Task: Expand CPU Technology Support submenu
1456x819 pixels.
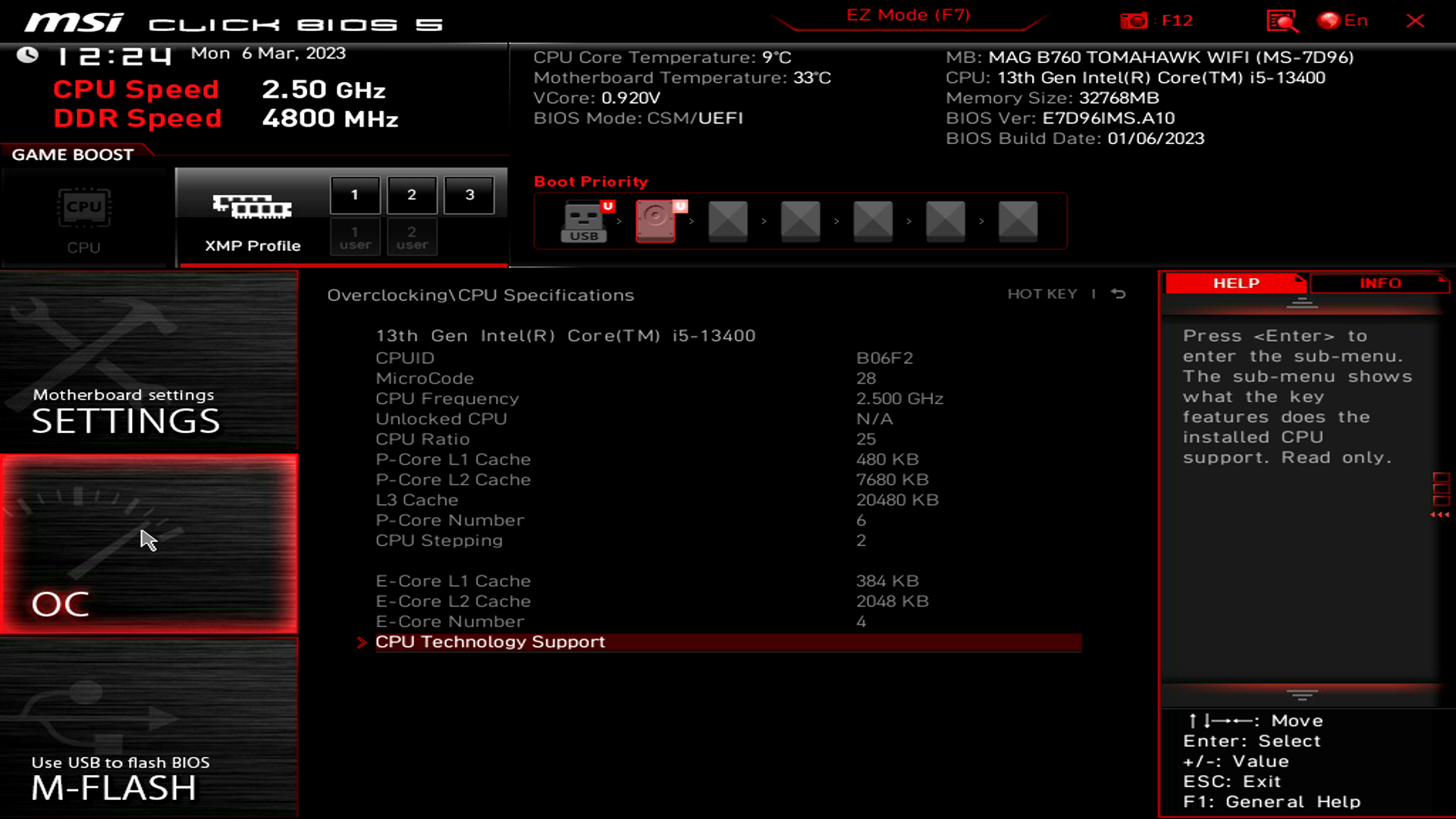Action: point(490,641)
